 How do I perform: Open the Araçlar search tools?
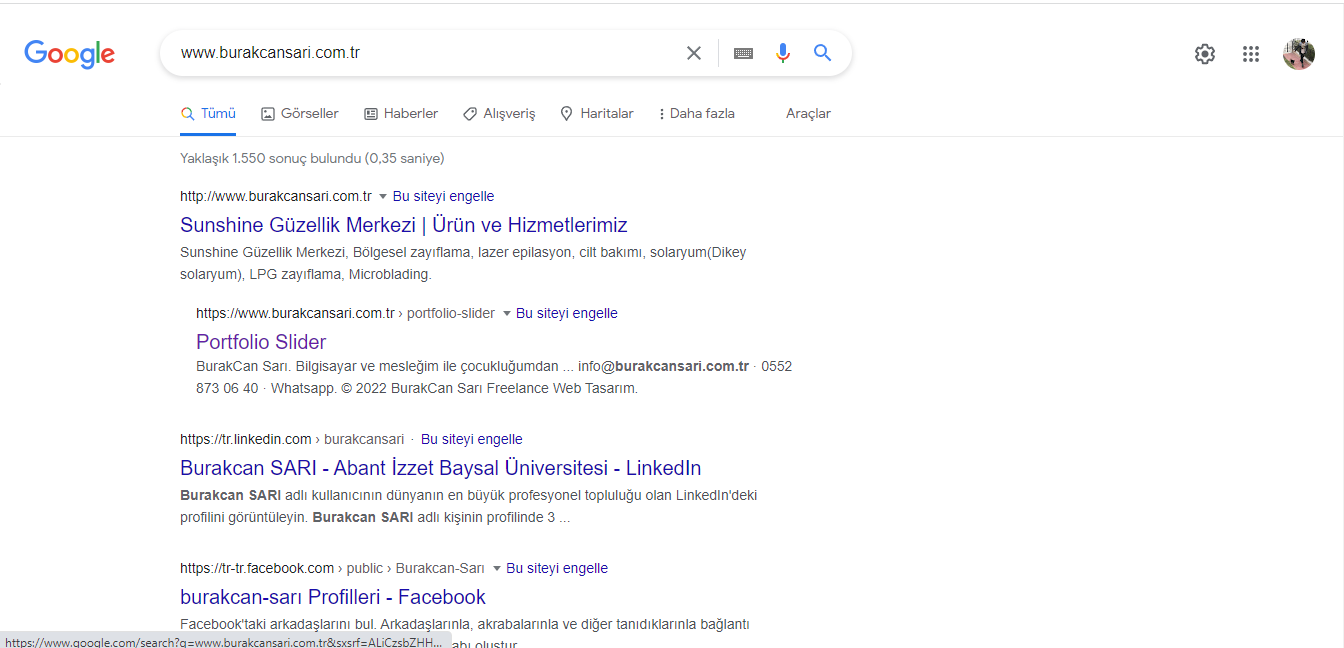(808, 114)
